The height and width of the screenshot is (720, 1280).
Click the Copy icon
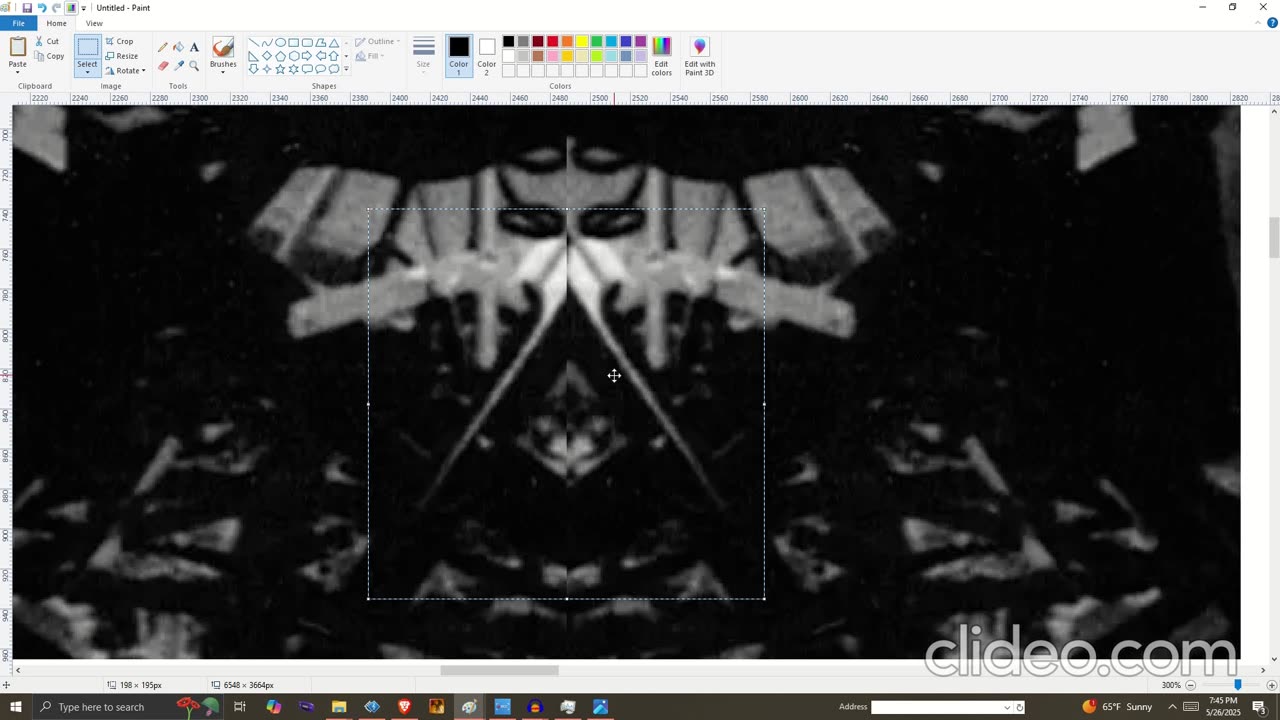39,56
